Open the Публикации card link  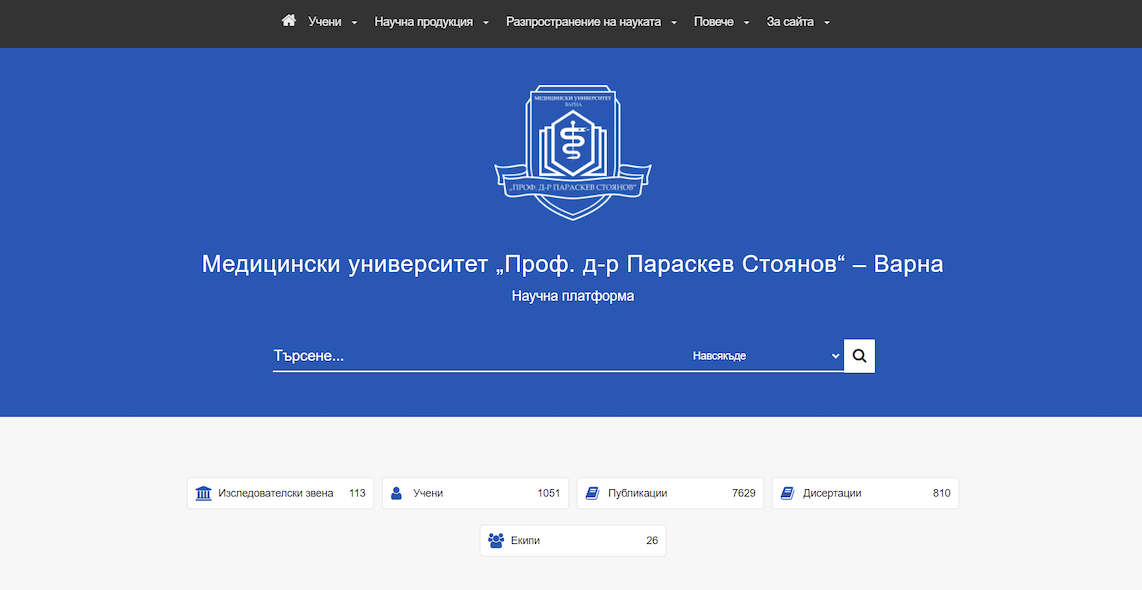[x=670, y=493]
